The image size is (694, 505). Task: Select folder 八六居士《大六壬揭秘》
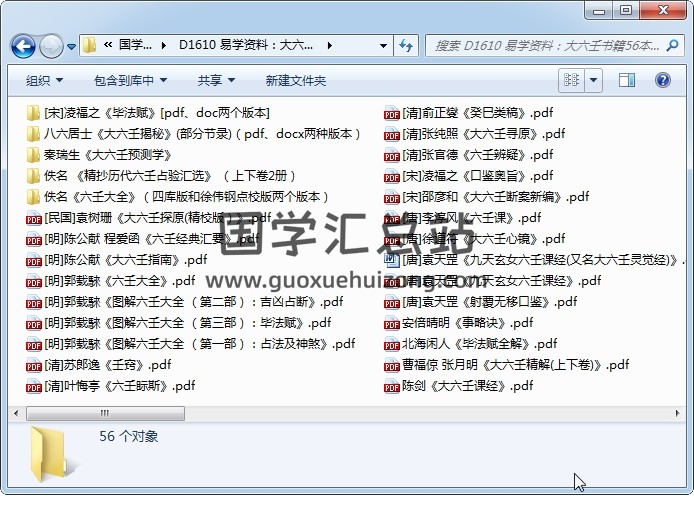click(193, 134)
